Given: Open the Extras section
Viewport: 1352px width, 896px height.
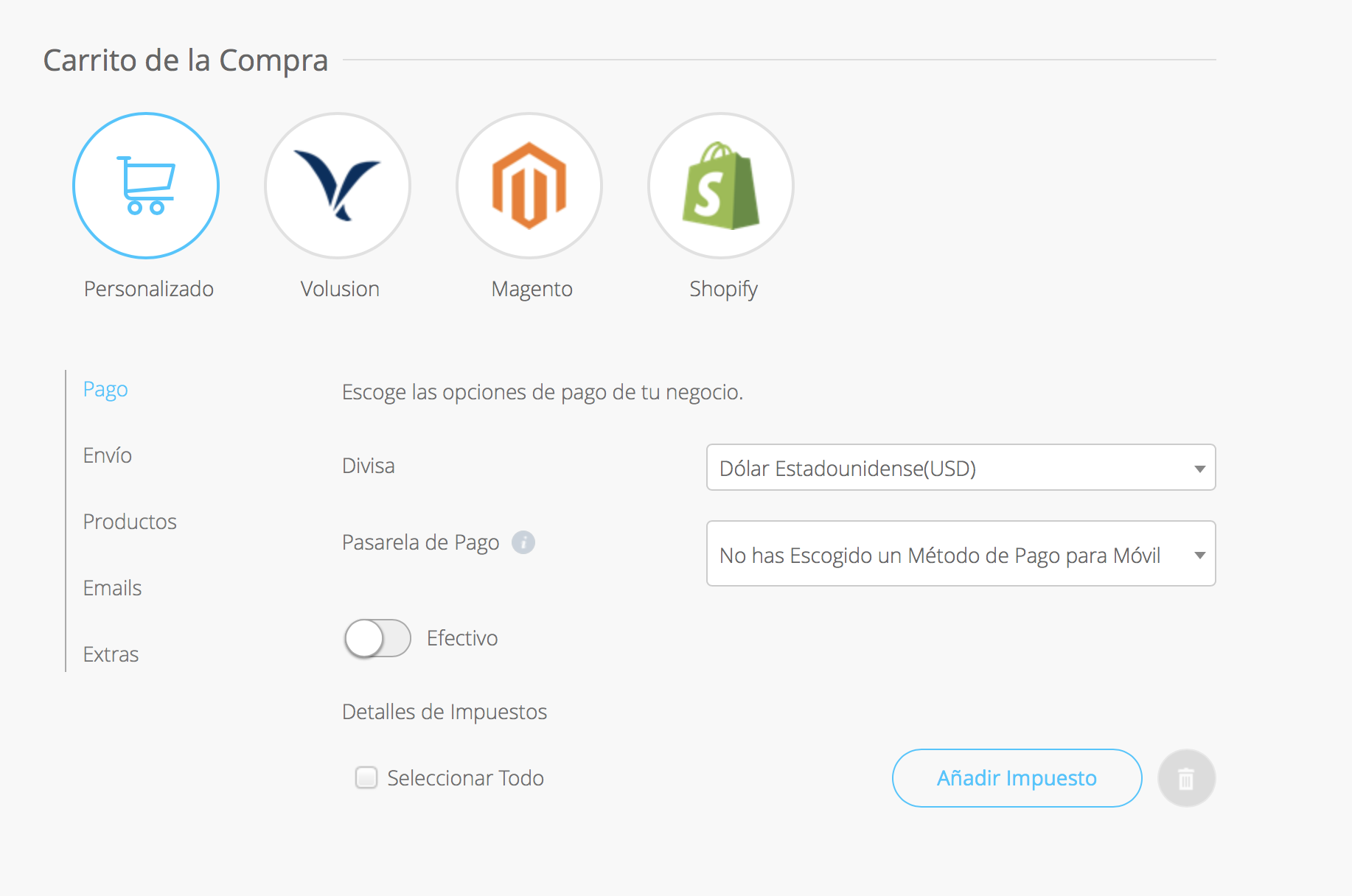Looking at the screenshot, I should [111, 654].
